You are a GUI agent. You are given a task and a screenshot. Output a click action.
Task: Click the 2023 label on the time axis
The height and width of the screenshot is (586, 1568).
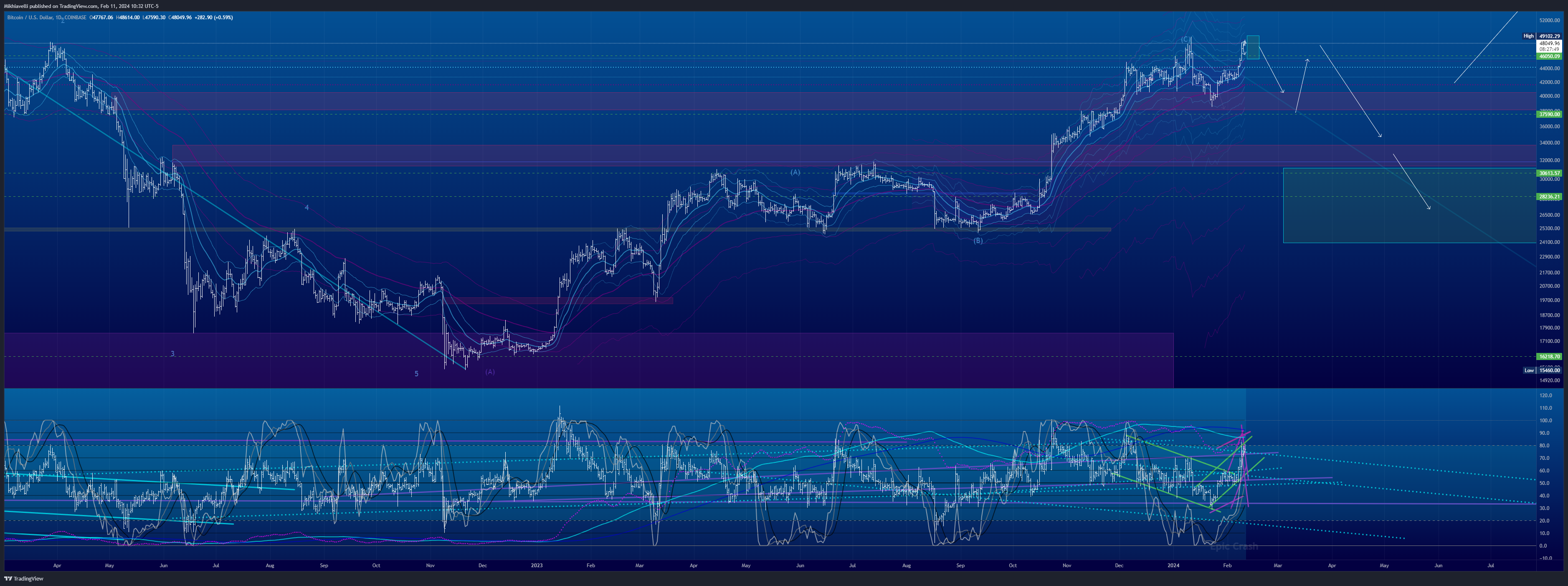(536, 565)
